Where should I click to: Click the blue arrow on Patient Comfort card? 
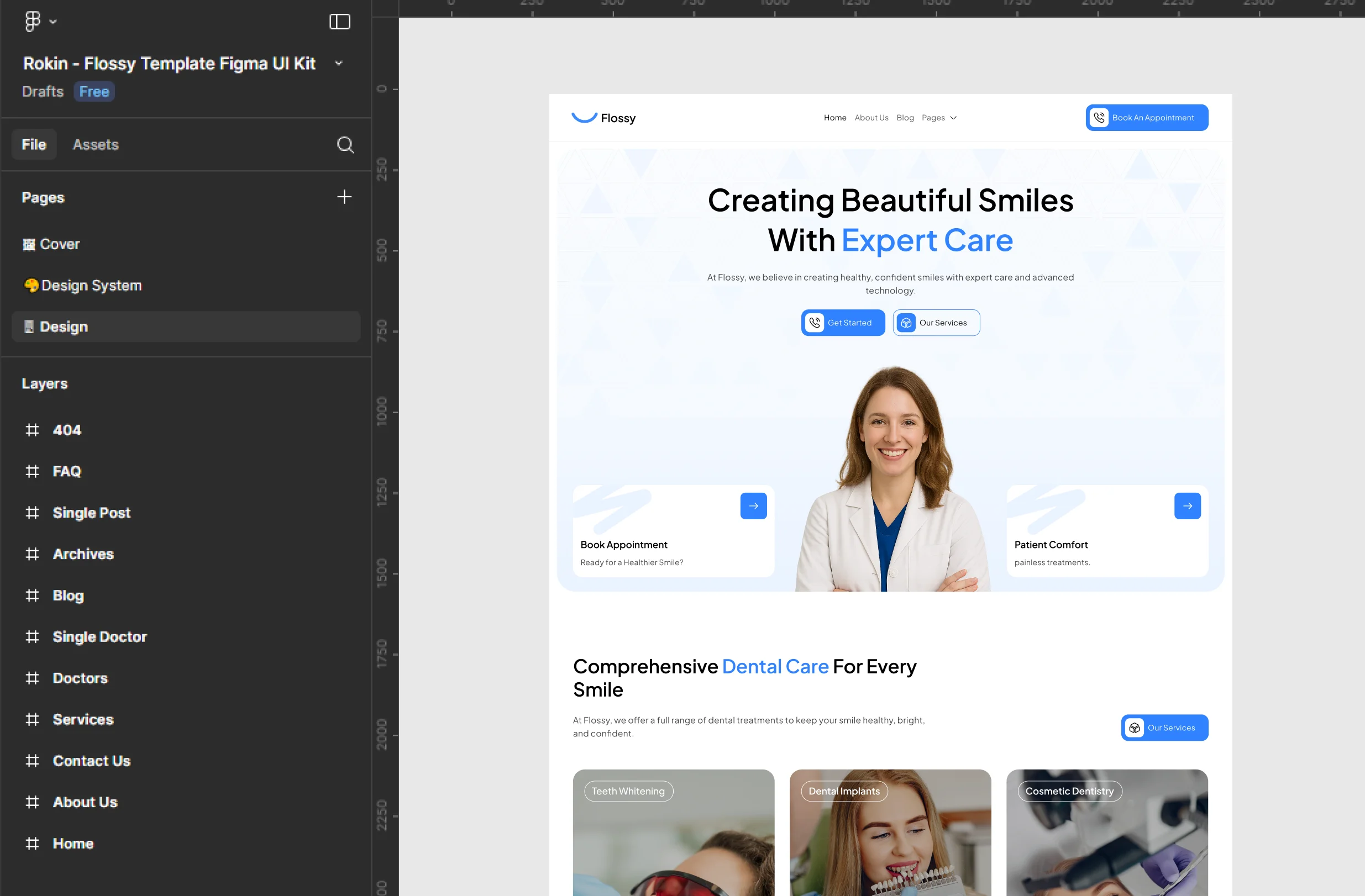(x=1186, y=505)
